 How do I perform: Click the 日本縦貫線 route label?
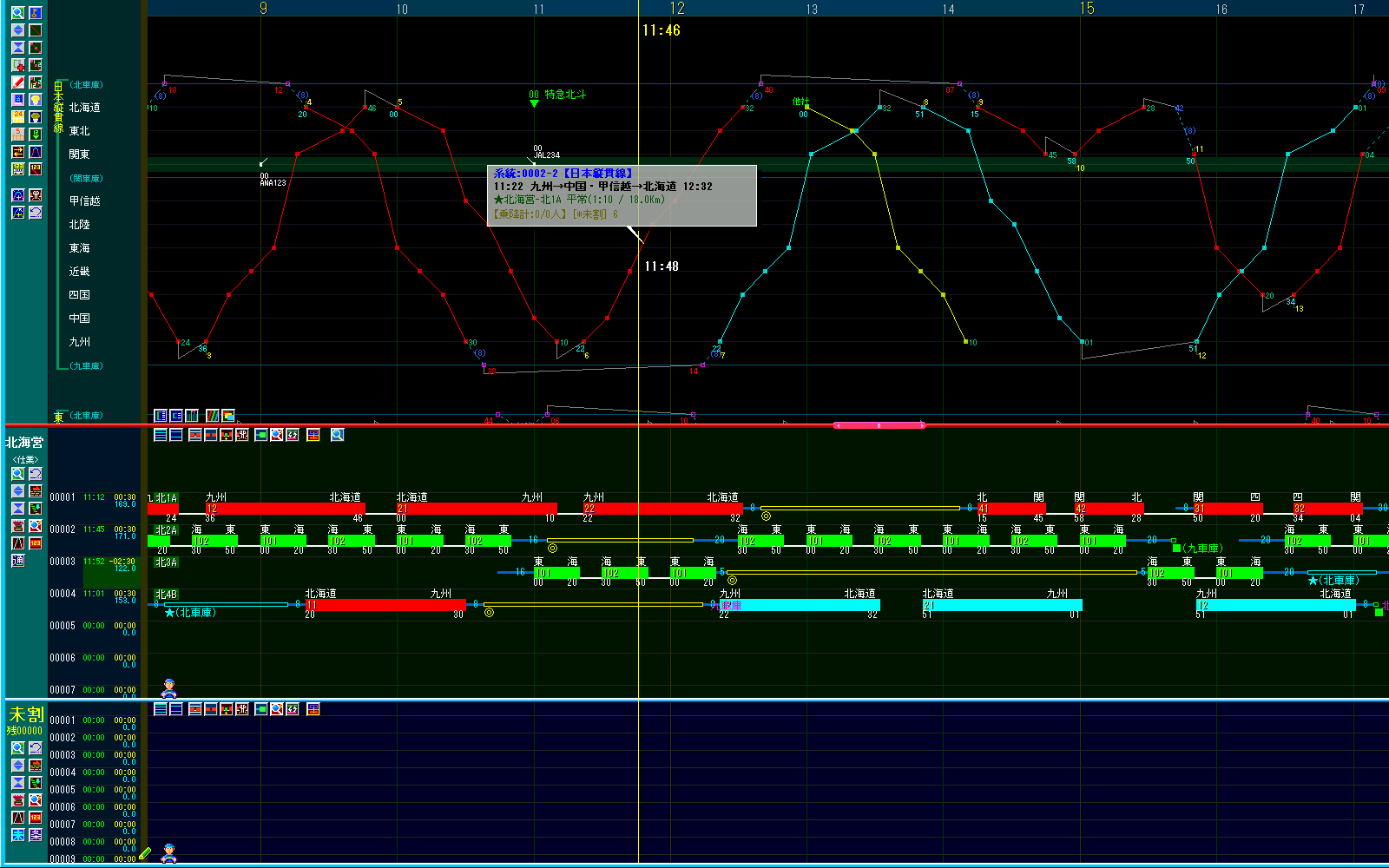click(58, 107)
